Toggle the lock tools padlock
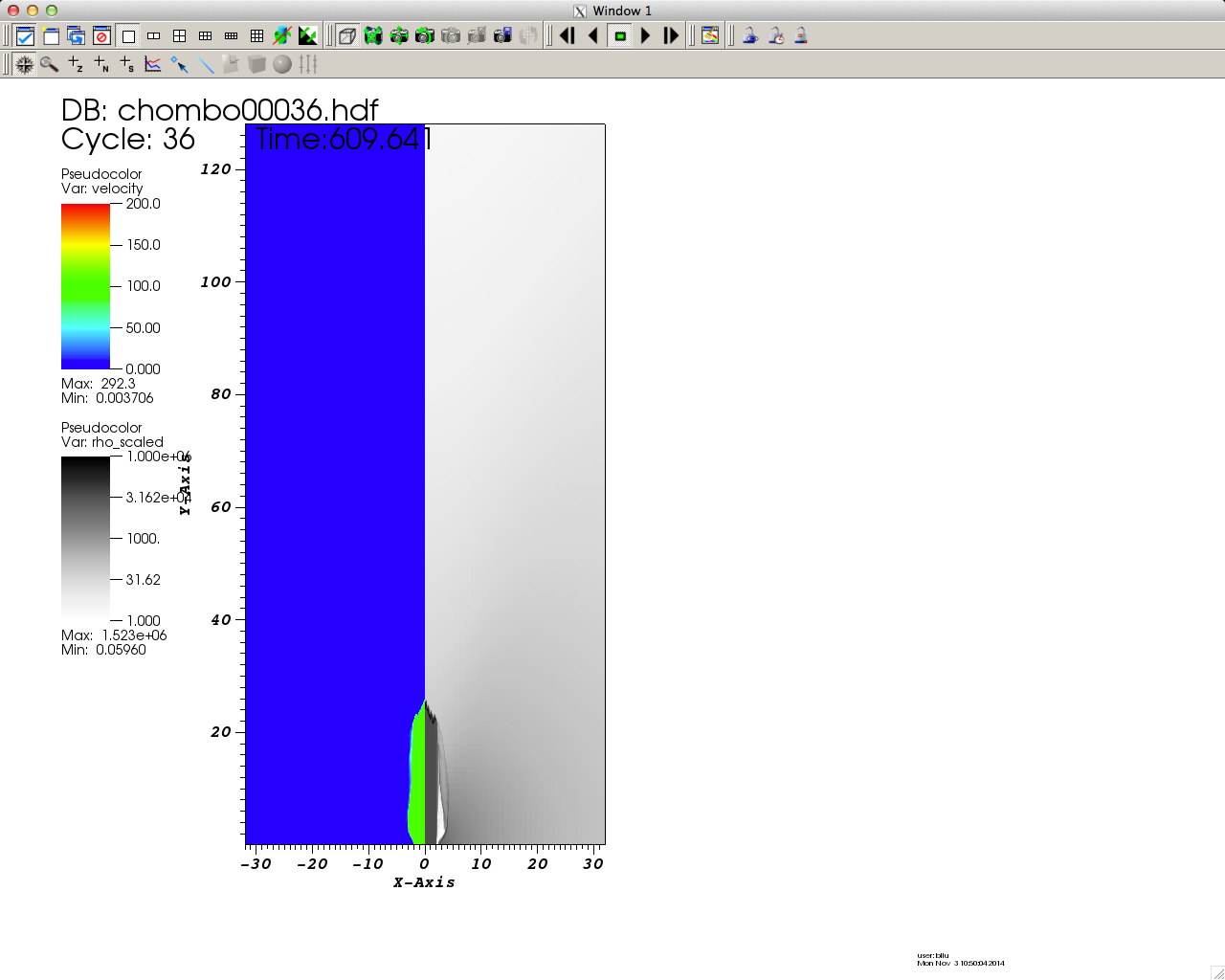This screenshot has height=980, width=1225. tap(802, 36)
